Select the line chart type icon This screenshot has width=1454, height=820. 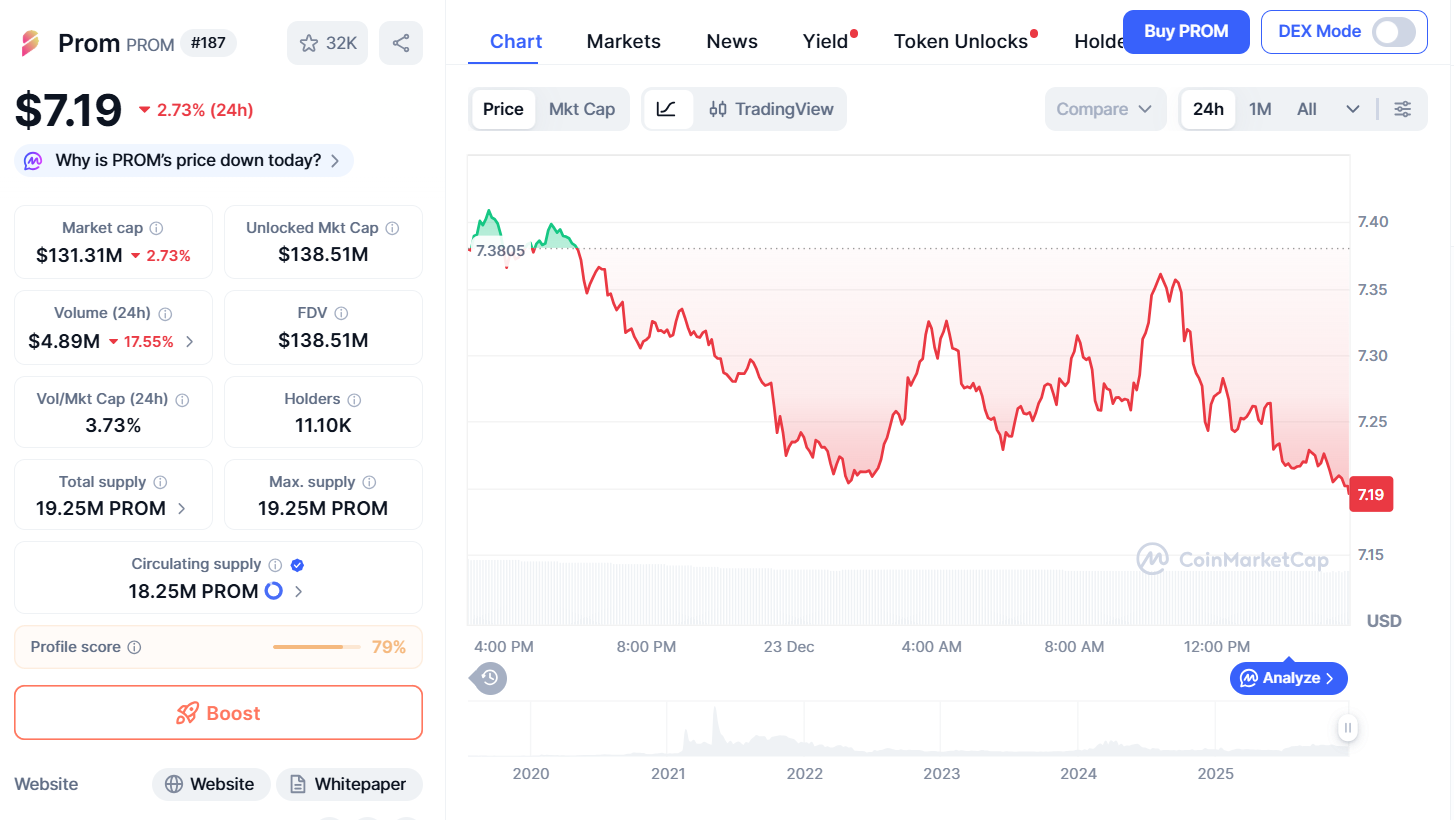pos(667,109)
